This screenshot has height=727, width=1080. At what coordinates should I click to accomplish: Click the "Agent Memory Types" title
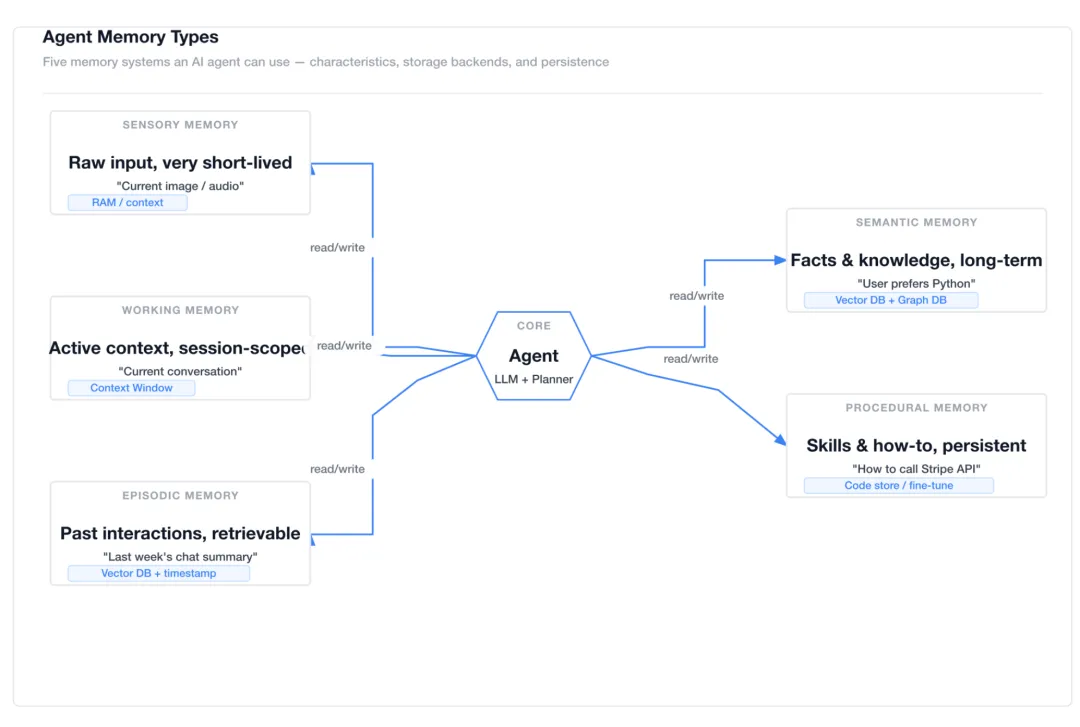tap(130, 37)
